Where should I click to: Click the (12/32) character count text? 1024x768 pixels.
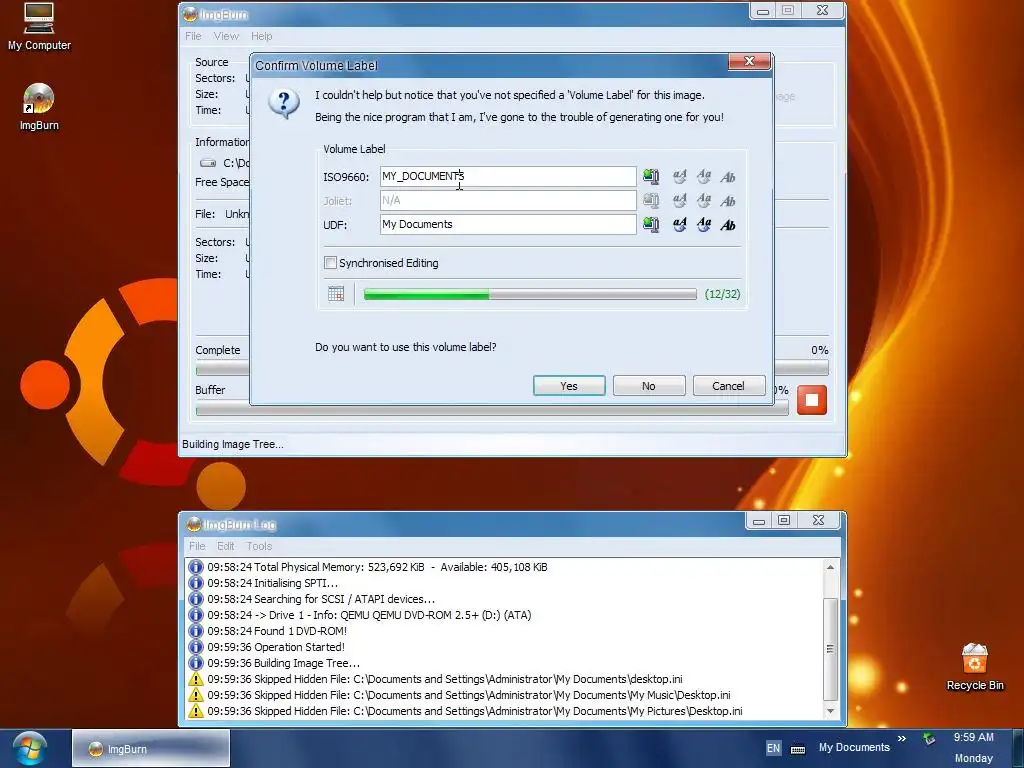(722, 294)
